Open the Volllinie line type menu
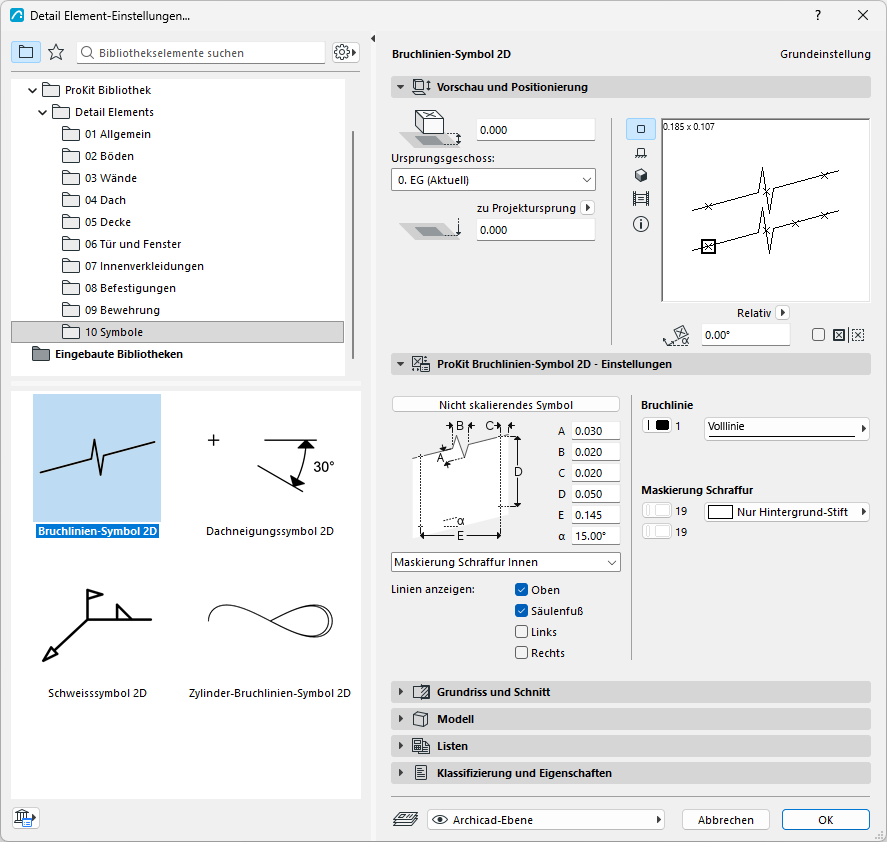Image resolution: width=887 pixels, height=842 pixels. [x=786, y=428]
